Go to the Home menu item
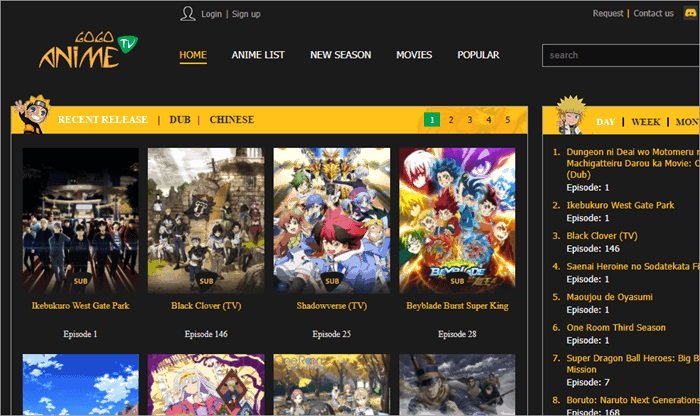Image resolution: width=700 pixels, height=416 pixels. click(x=193, y=55)
